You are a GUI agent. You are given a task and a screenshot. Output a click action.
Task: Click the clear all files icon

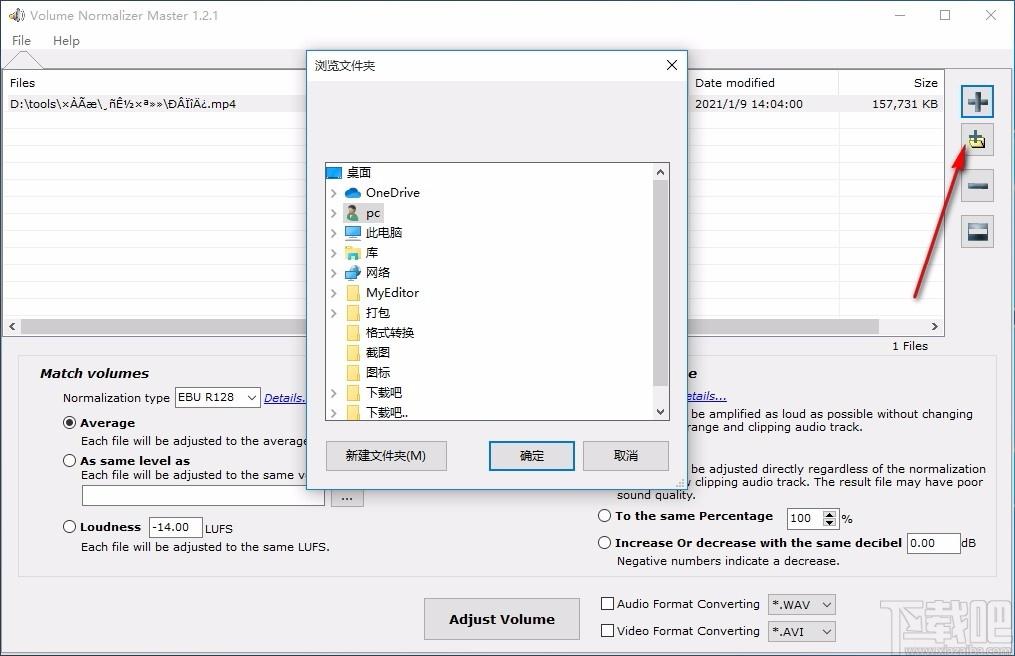click(x=977, y=231)
